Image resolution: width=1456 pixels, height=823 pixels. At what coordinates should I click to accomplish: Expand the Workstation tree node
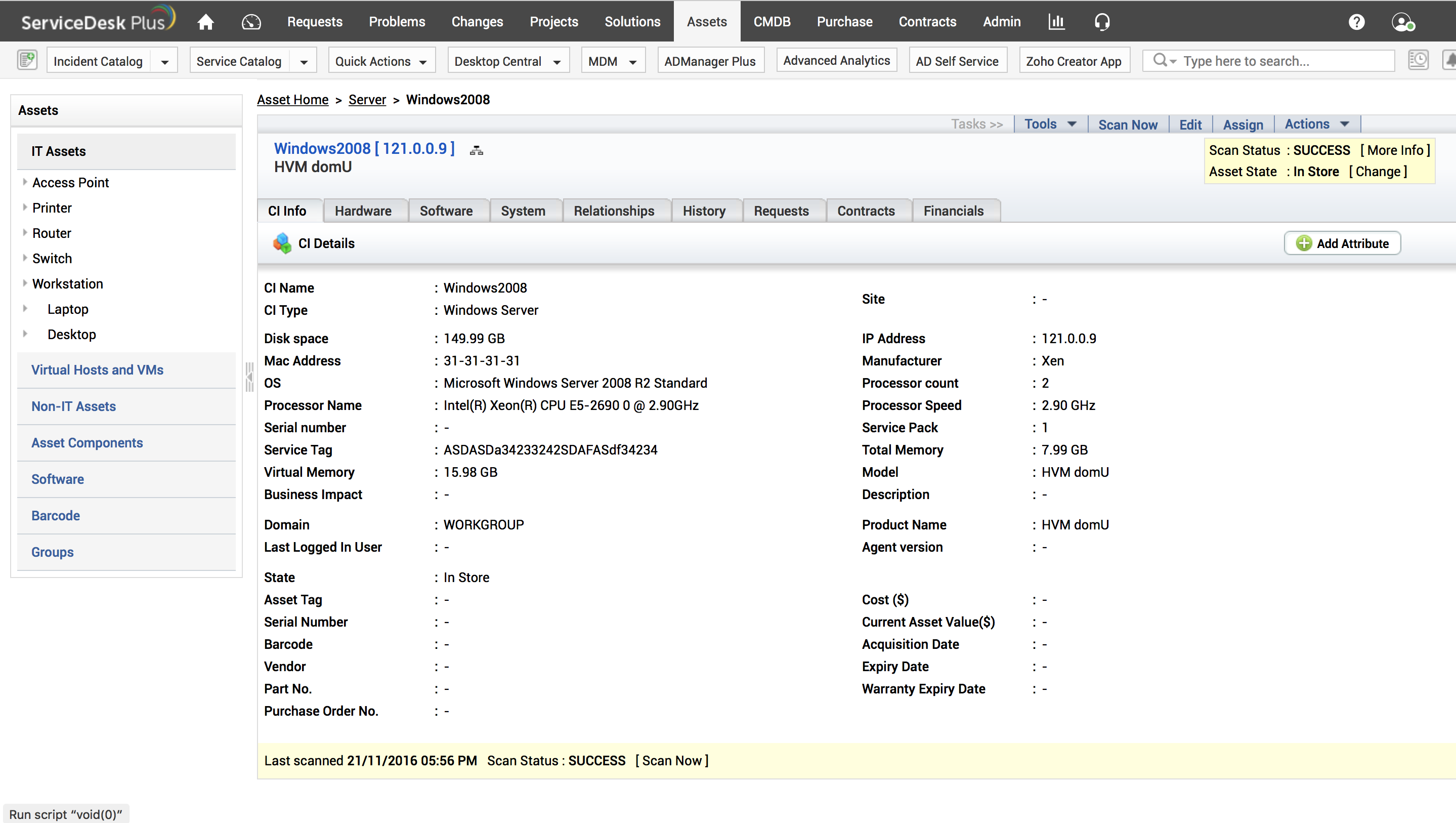pos(25,283)
